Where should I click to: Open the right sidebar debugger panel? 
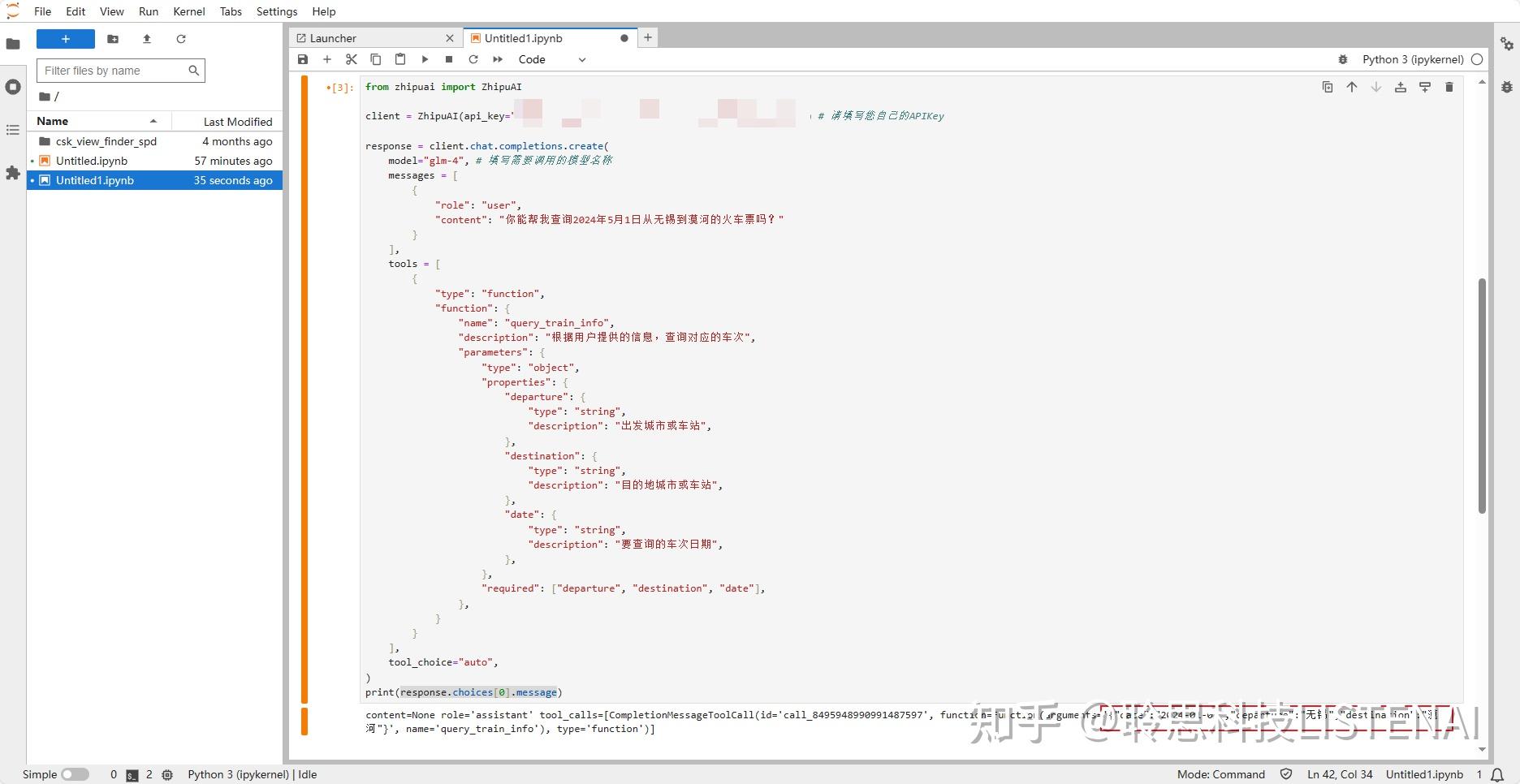1507,87
